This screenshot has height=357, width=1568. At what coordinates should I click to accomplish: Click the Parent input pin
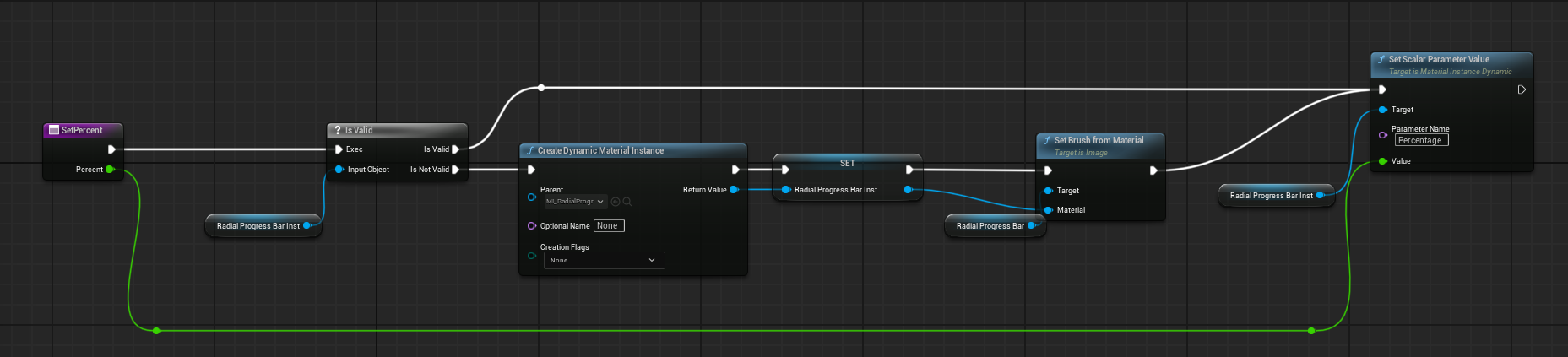[532, 197]
